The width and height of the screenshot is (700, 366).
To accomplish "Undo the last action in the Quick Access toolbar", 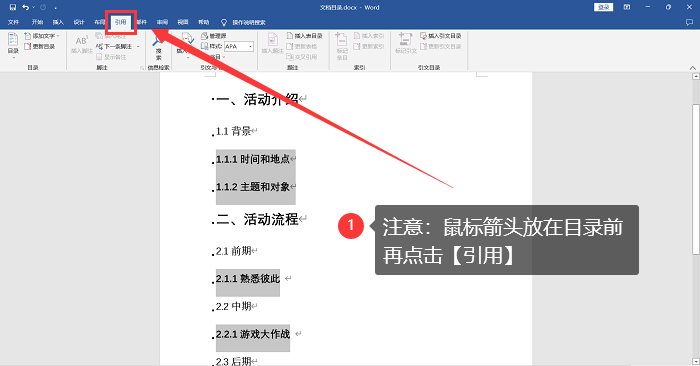I will (25, 7).
